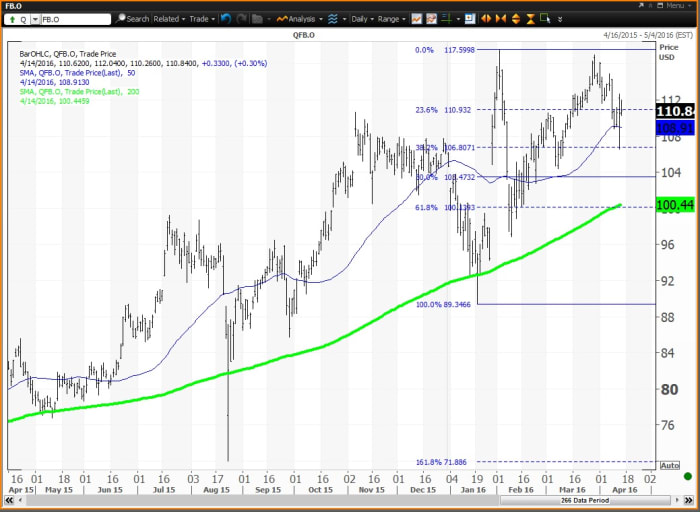Click the 266 Data Period scrollbar thumb
The width and height of the screenshot is (700, 512).
[x=583, y=500]
